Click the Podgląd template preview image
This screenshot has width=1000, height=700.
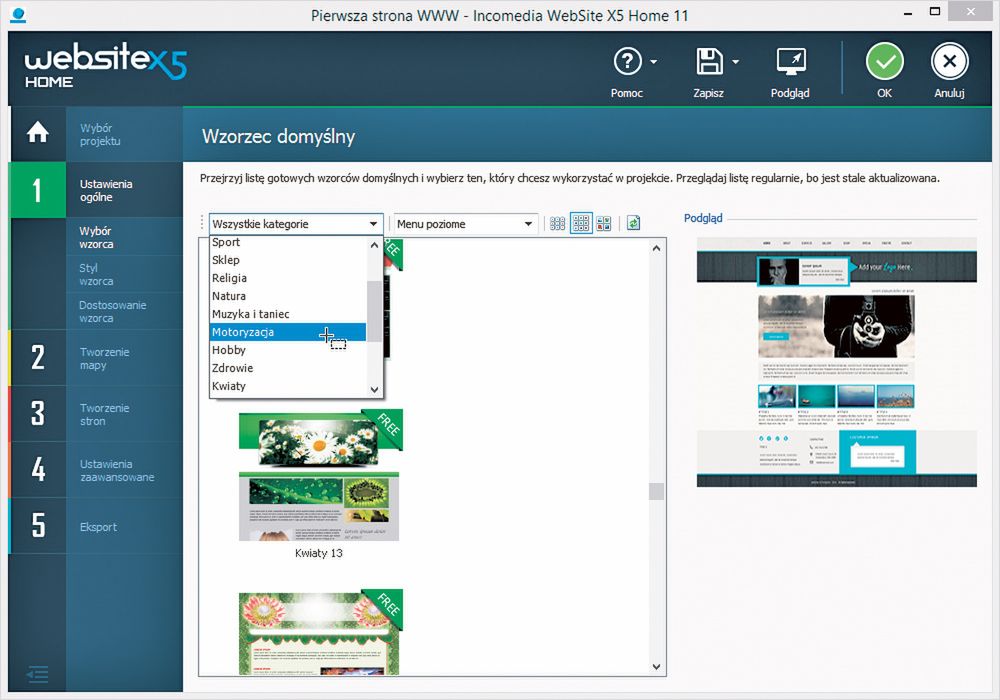[837, 362]
